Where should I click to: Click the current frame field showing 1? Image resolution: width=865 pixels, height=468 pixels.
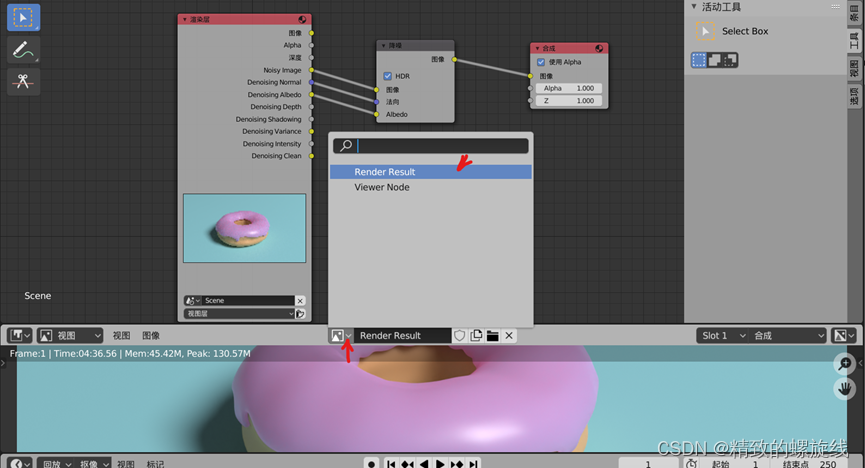tap(649, 464)
